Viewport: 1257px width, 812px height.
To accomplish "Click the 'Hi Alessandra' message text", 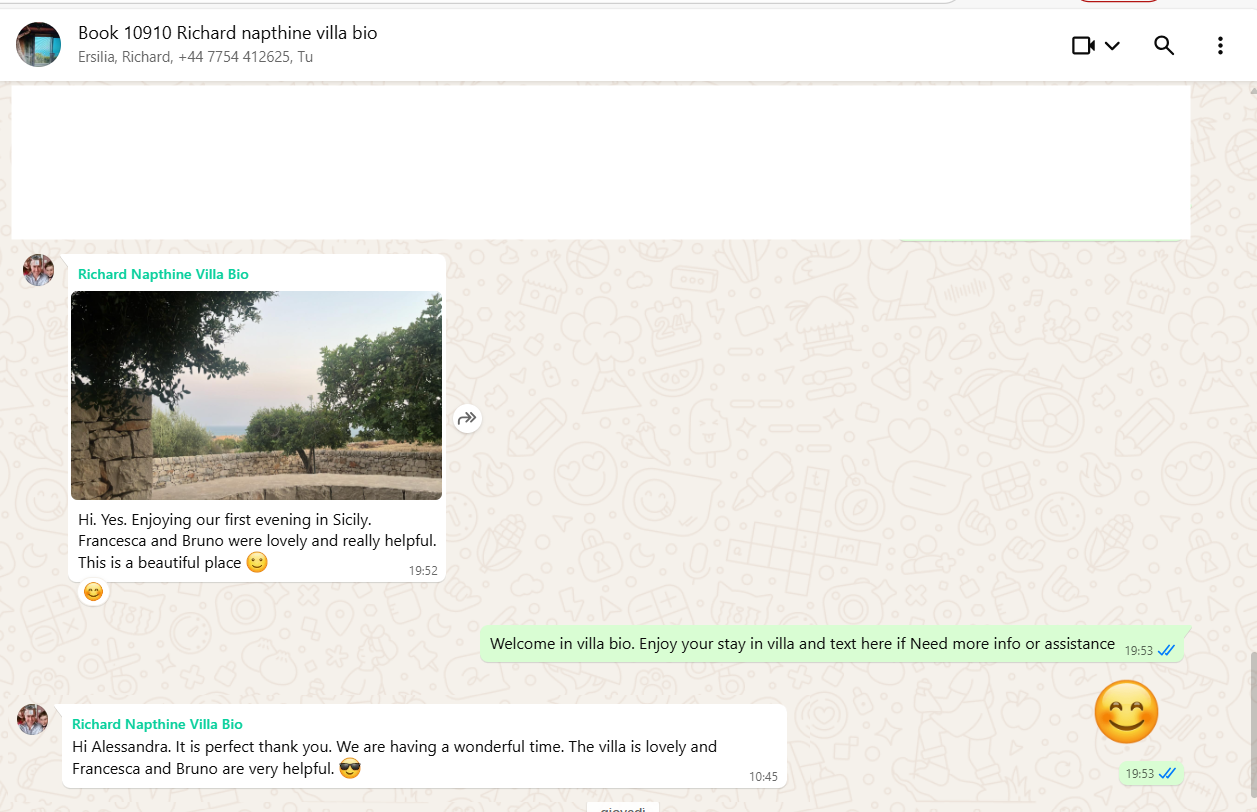I will point(394,757).
